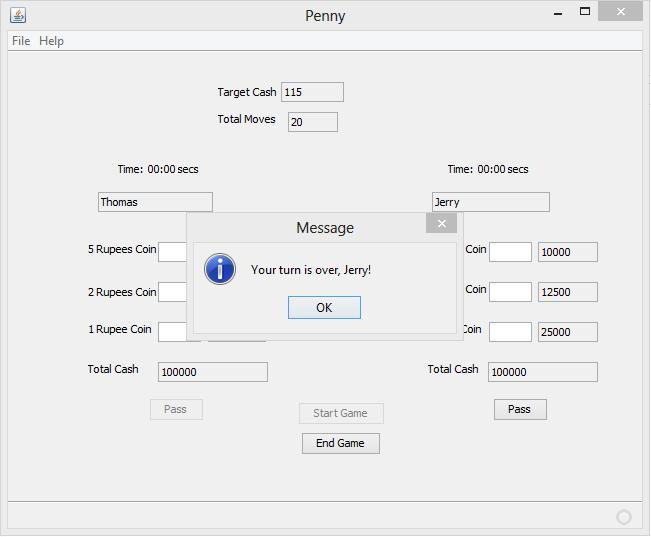Open the Help menu
Screen dimensions: 651x537
51,41
